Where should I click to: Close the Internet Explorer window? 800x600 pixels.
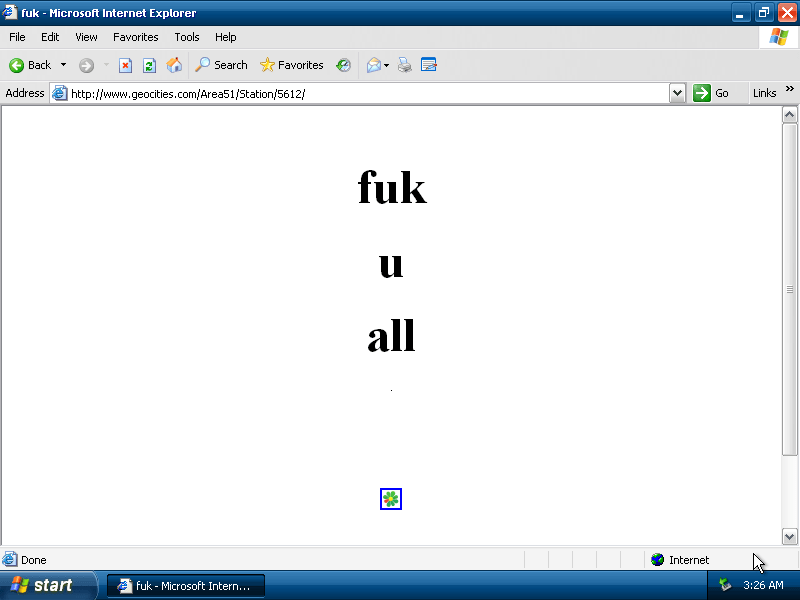787,13
